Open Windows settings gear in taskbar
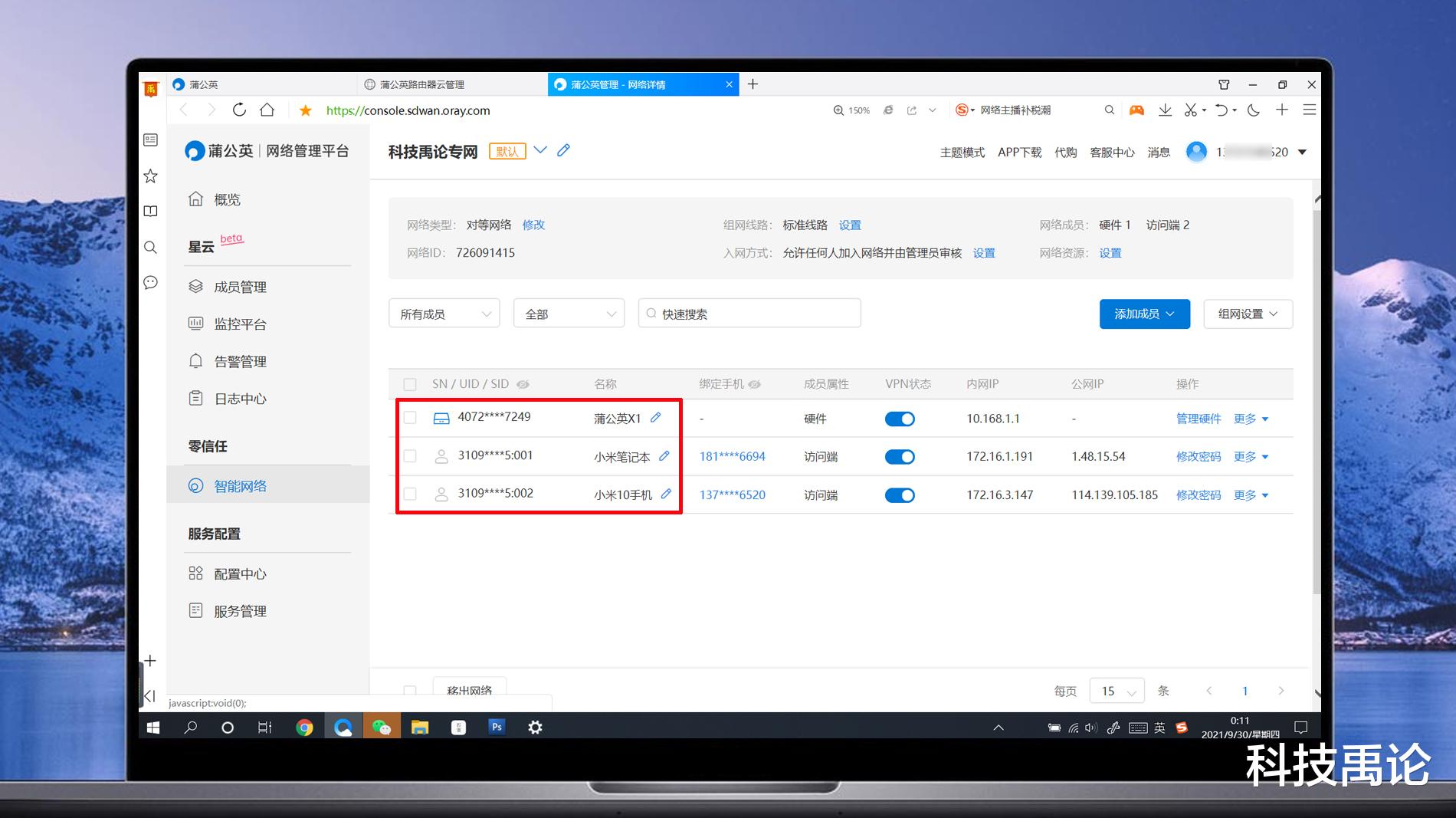This screenshot has width=1456, height=818. (535, 728)
